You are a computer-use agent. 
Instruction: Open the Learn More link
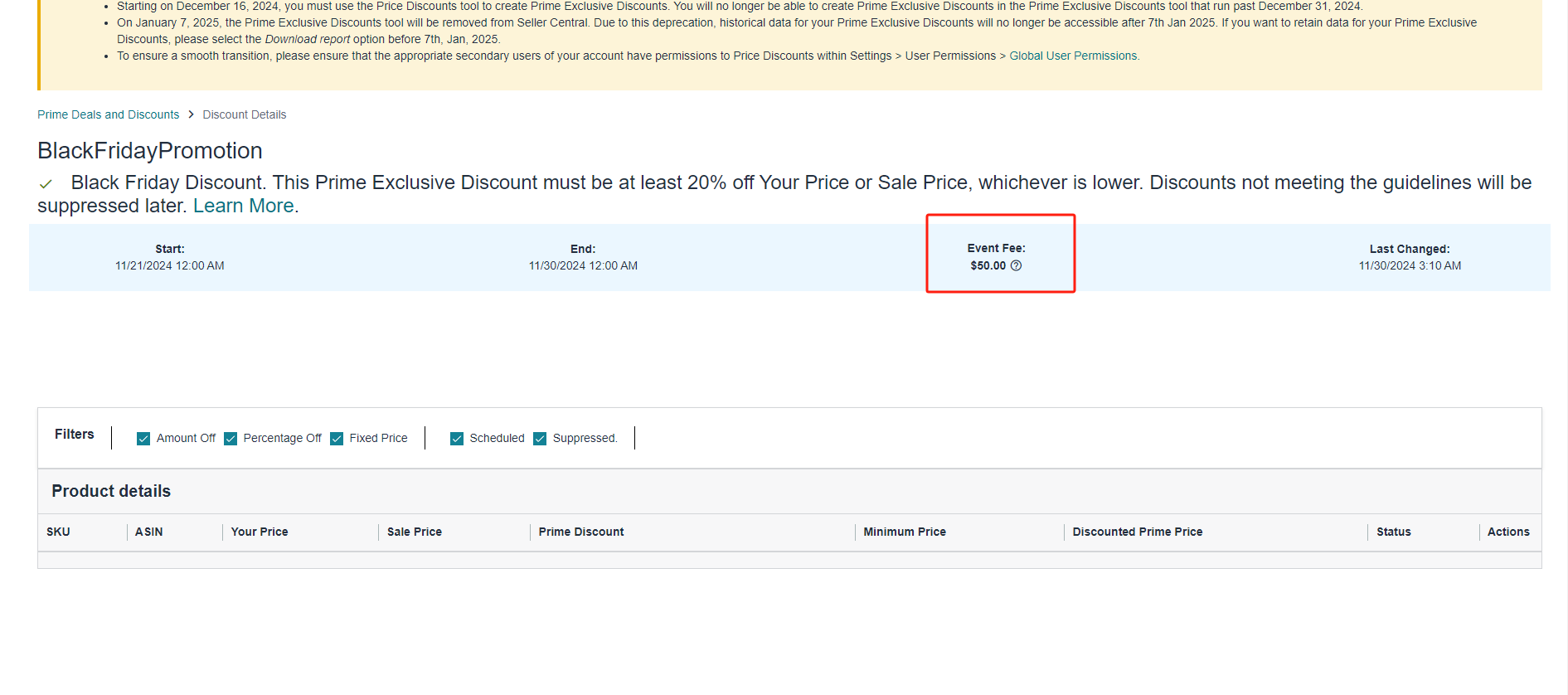click(243, 206)
